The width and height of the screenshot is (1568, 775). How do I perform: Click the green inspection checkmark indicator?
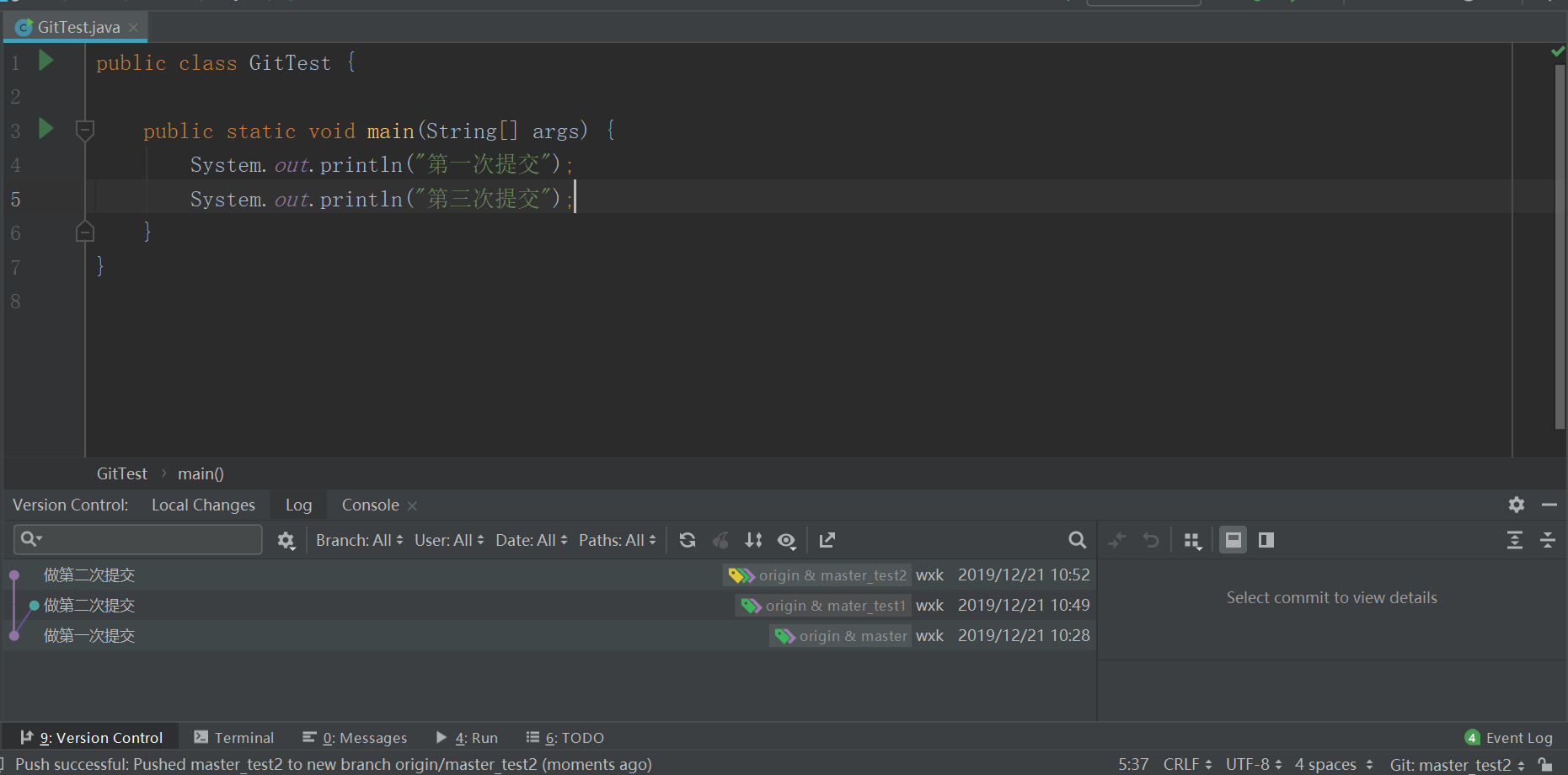[x=1557, y=52]
